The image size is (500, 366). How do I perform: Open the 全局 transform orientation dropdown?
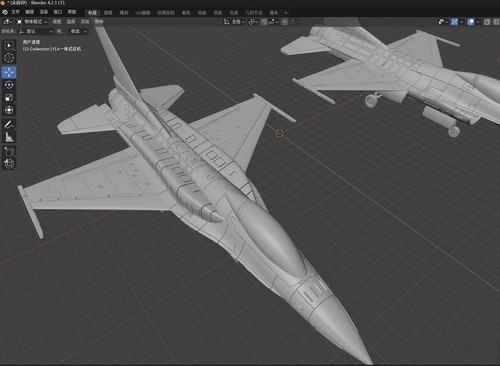(x=234, y=22)
